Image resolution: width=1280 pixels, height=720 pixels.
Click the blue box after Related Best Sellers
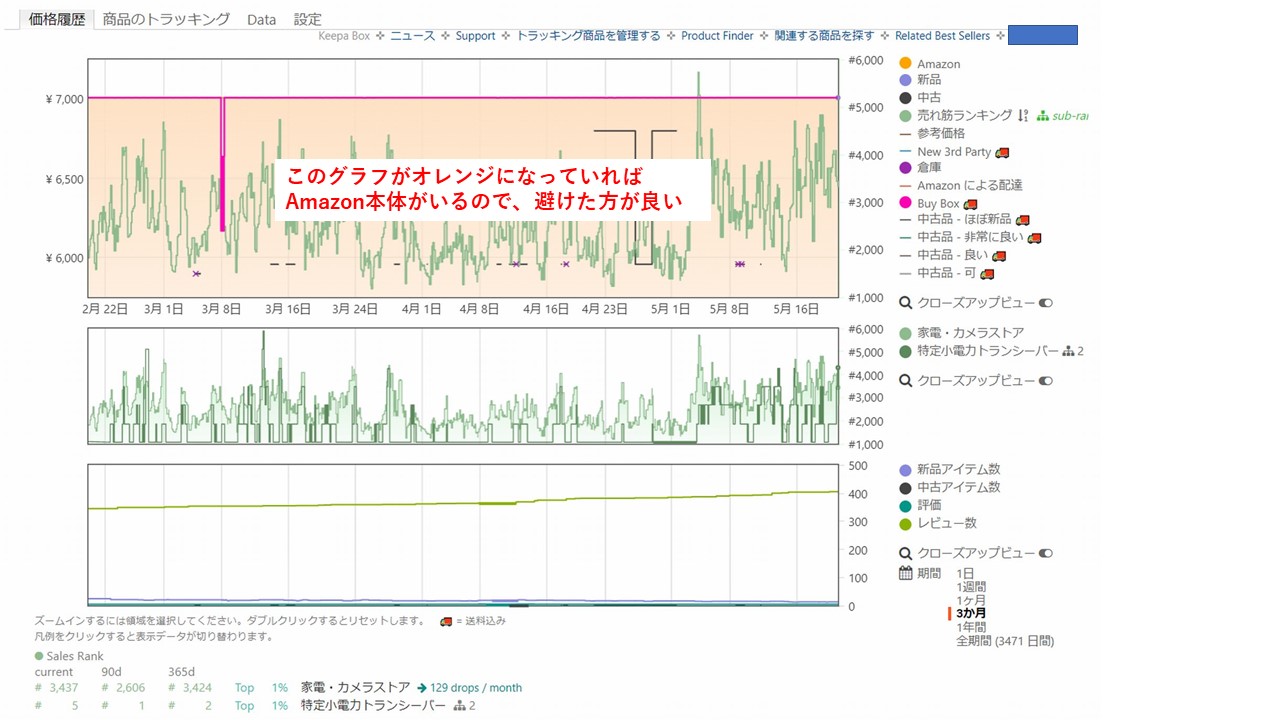pyautogui.click(x=1043, y=35)
